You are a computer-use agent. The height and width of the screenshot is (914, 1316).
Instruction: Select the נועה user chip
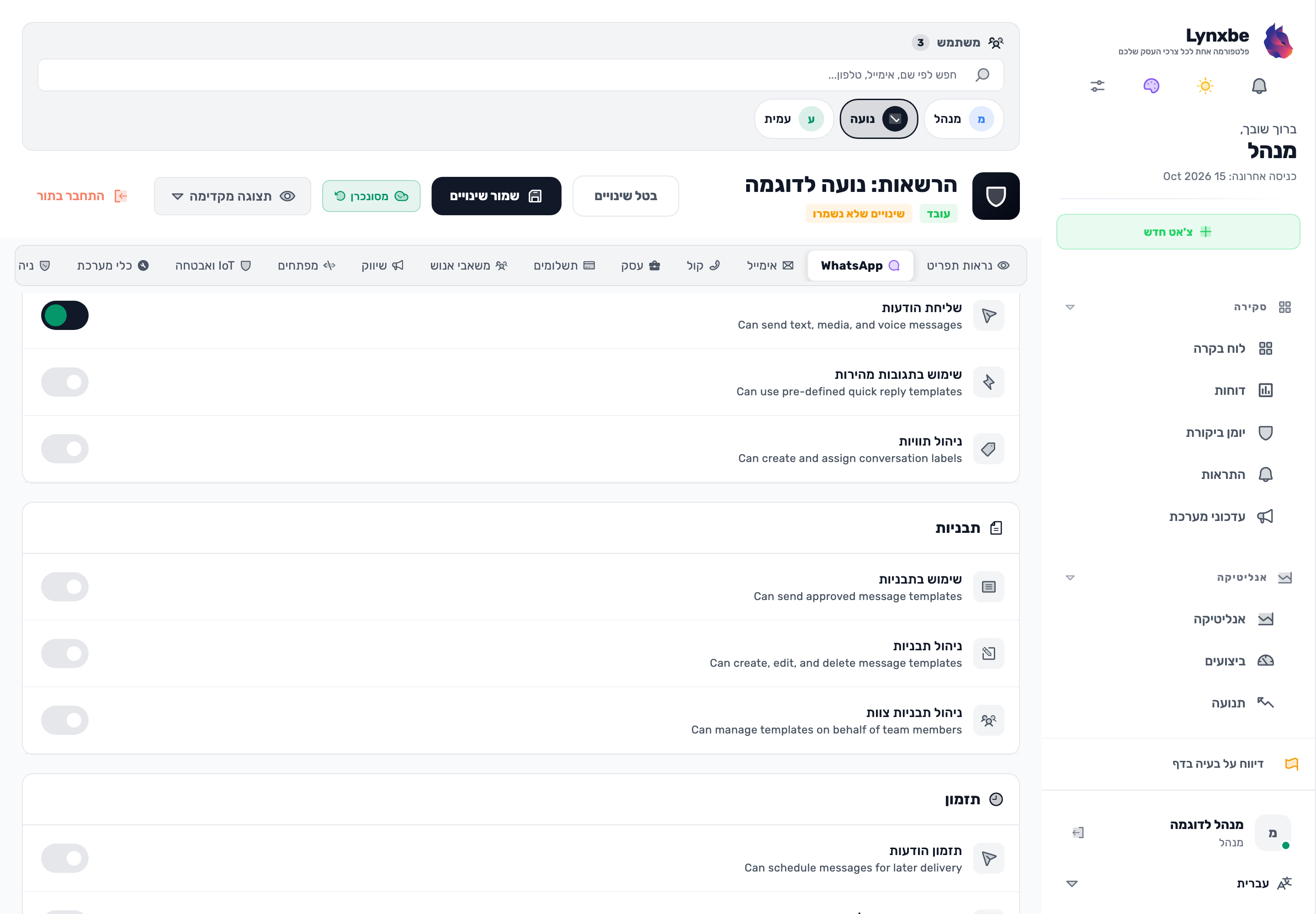point(879,118)
